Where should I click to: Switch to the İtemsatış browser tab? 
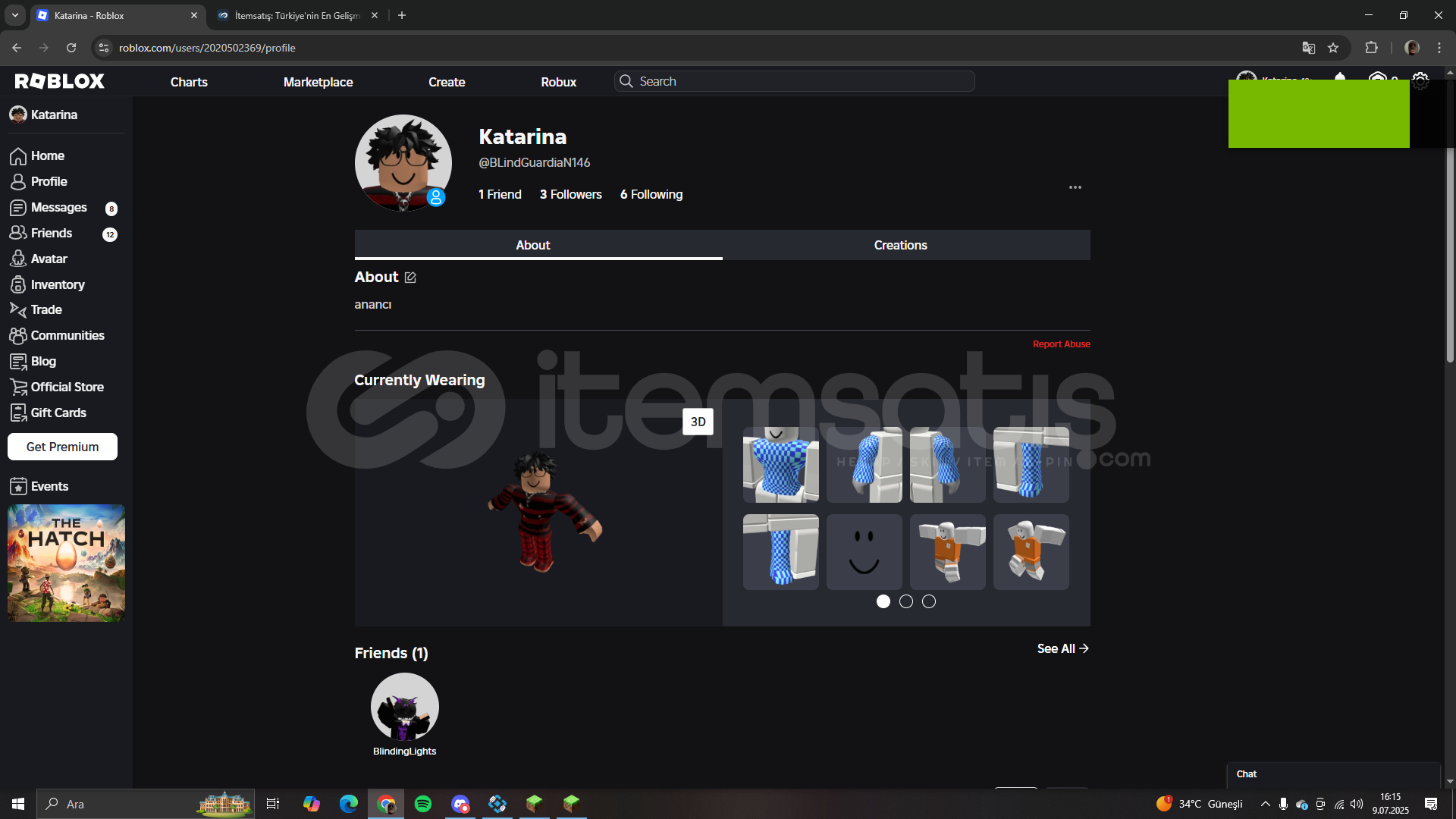coord(297,15)
